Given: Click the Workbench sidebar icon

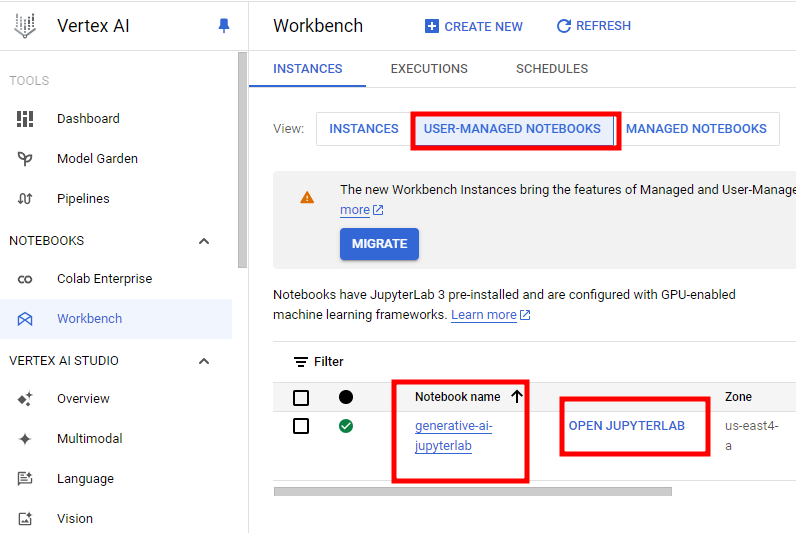Looking at the screenshot, I should point(25,319).
